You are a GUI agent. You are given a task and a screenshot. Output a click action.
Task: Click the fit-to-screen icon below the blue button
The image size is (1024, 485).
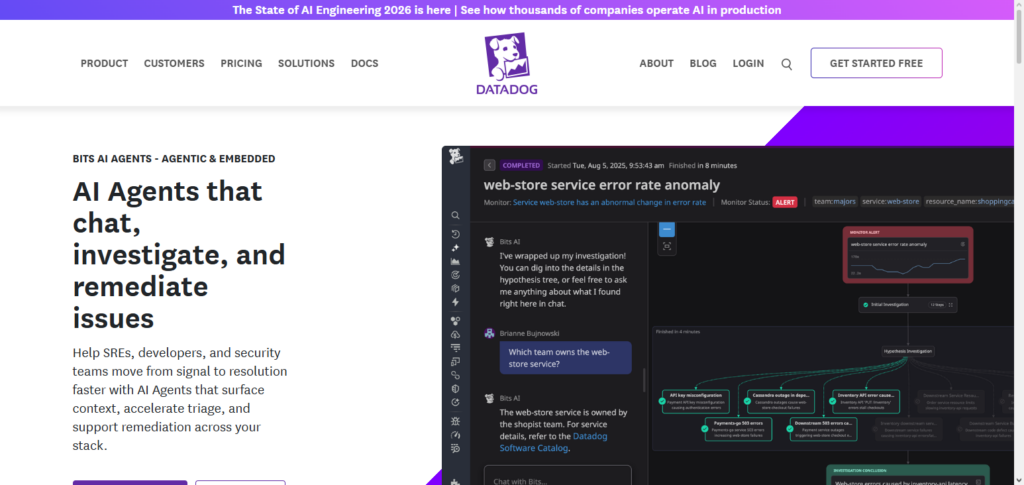pos(667,246)
